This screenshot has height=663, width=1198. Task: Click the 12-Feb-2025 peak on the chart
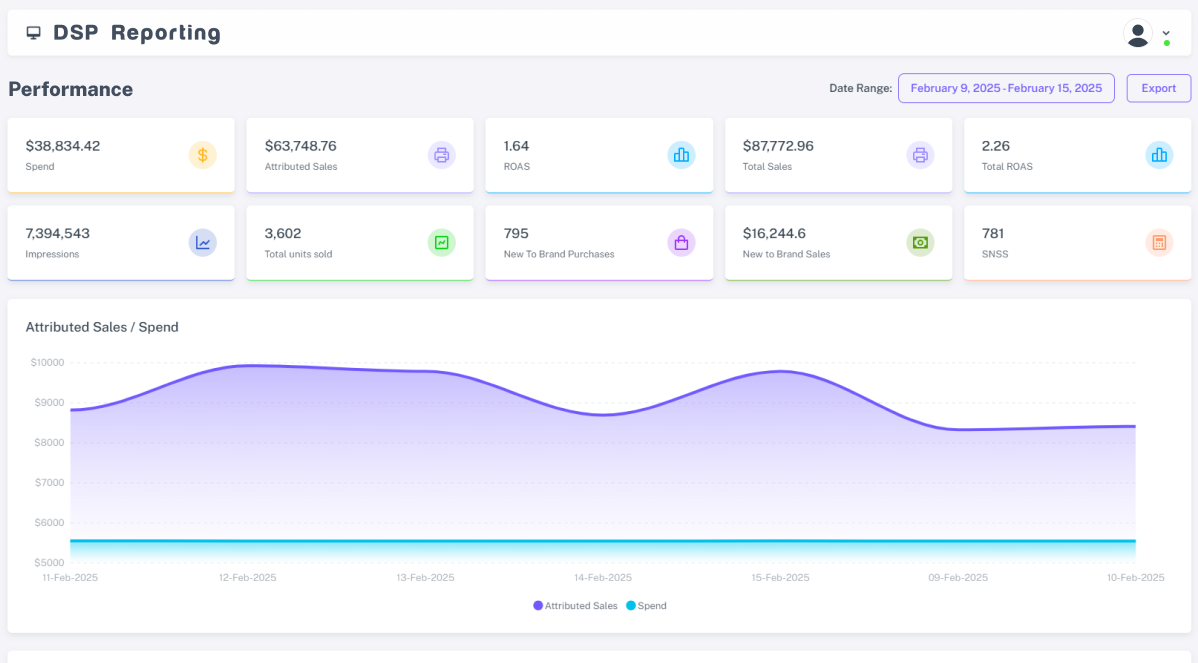click(x=248, y=366)
